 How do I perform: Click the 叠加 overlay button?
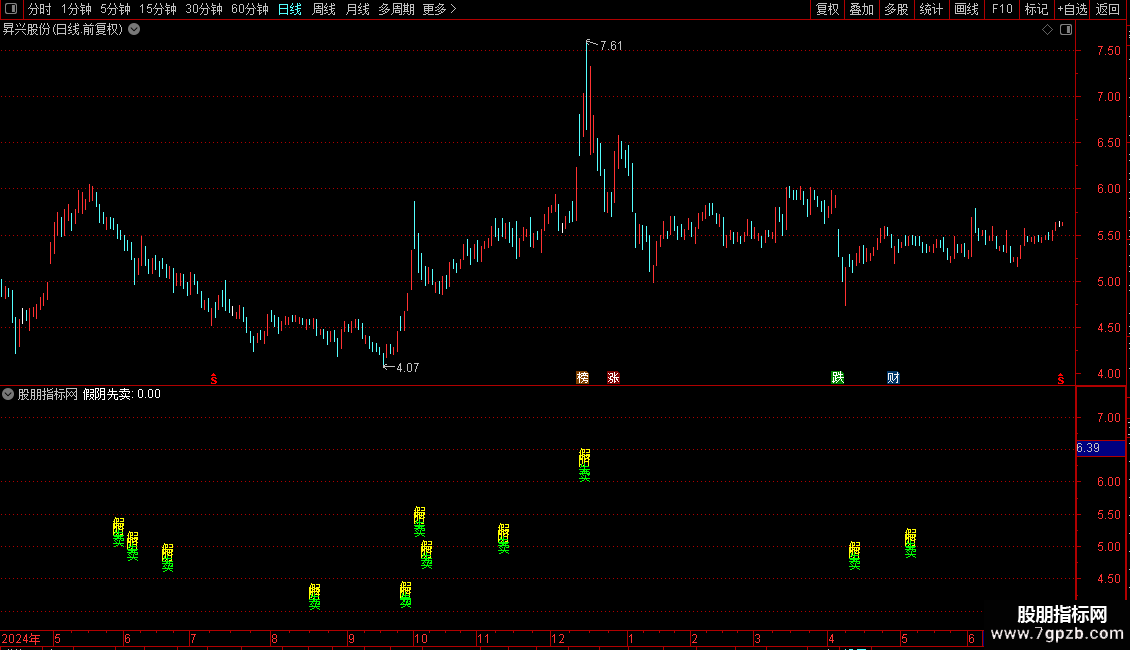(x=861, y=9)
